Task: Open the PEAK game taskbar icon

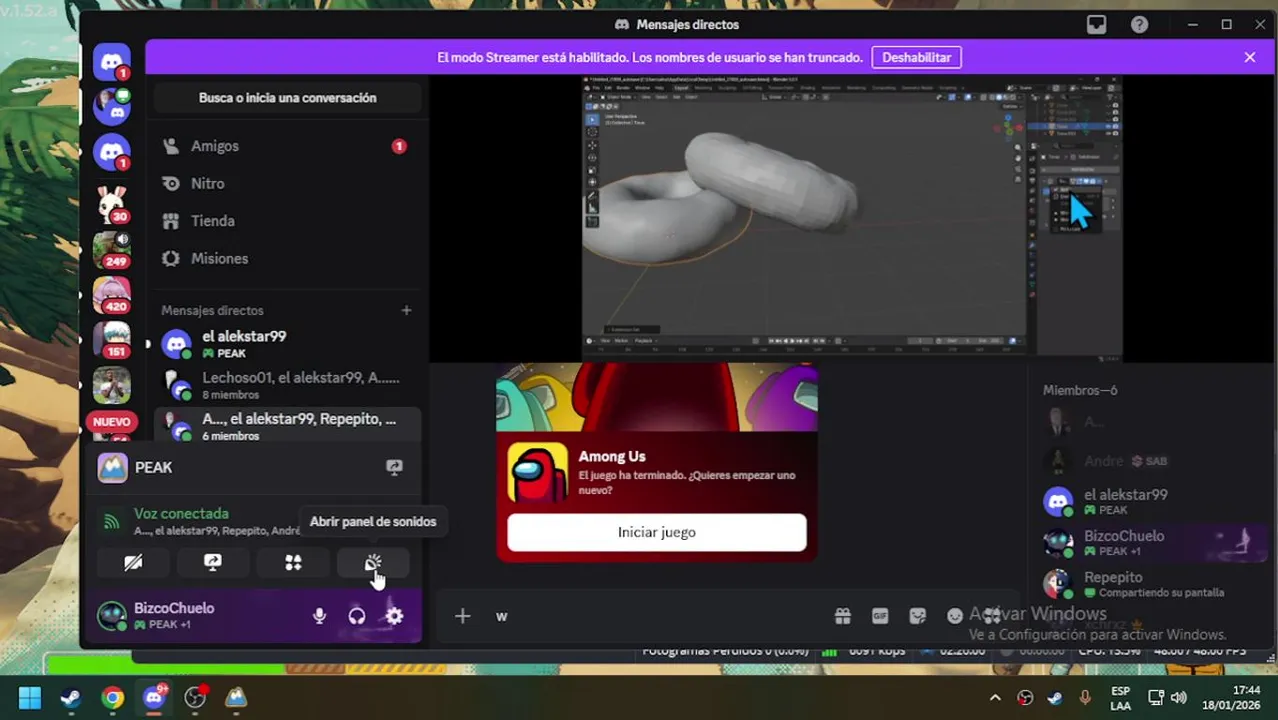Action: 236,697
